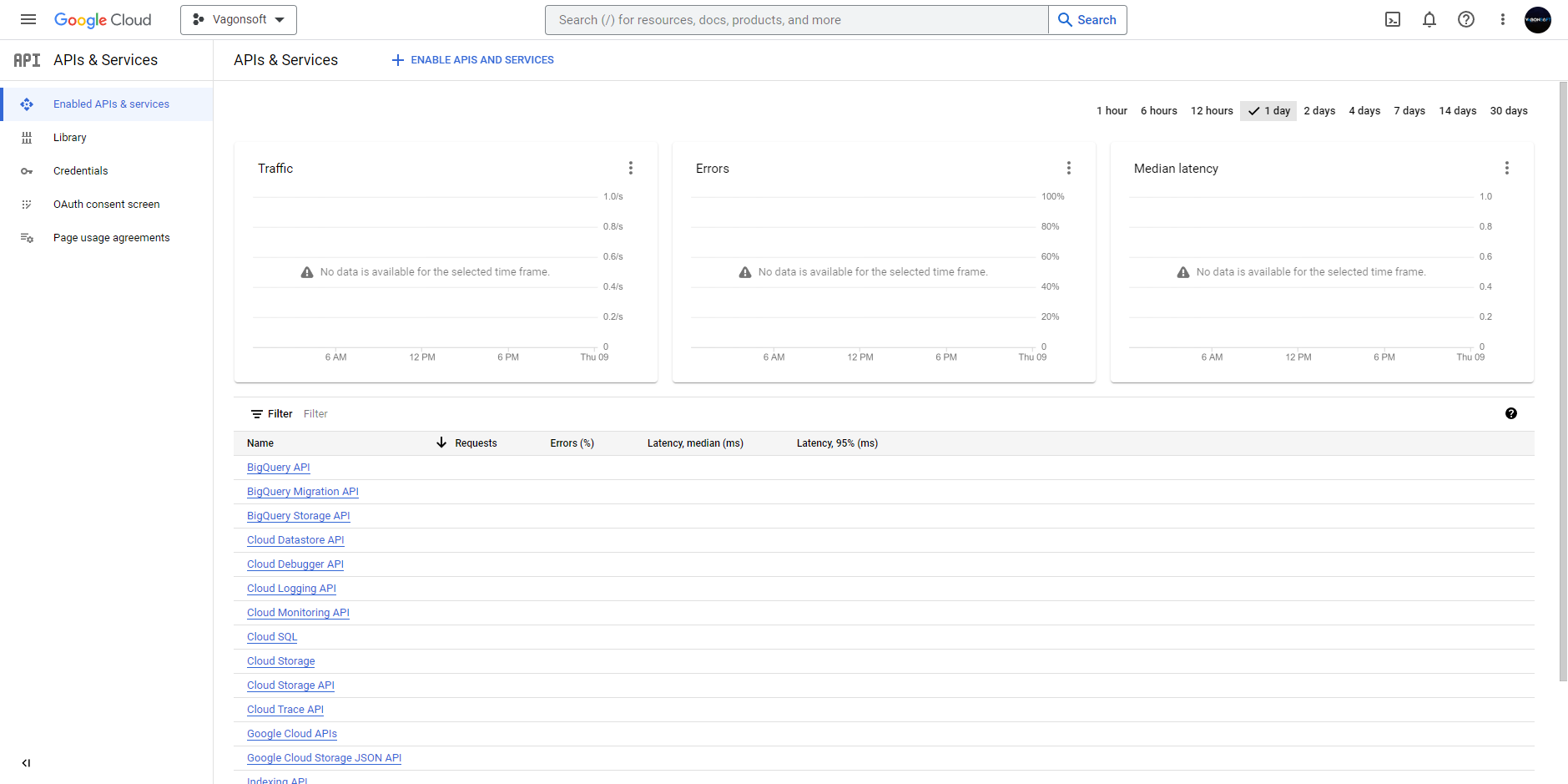Click the Requests descending sort arrow
Image resolution: width=1568 pixels, height=784 pixels.
pos(441,443)
